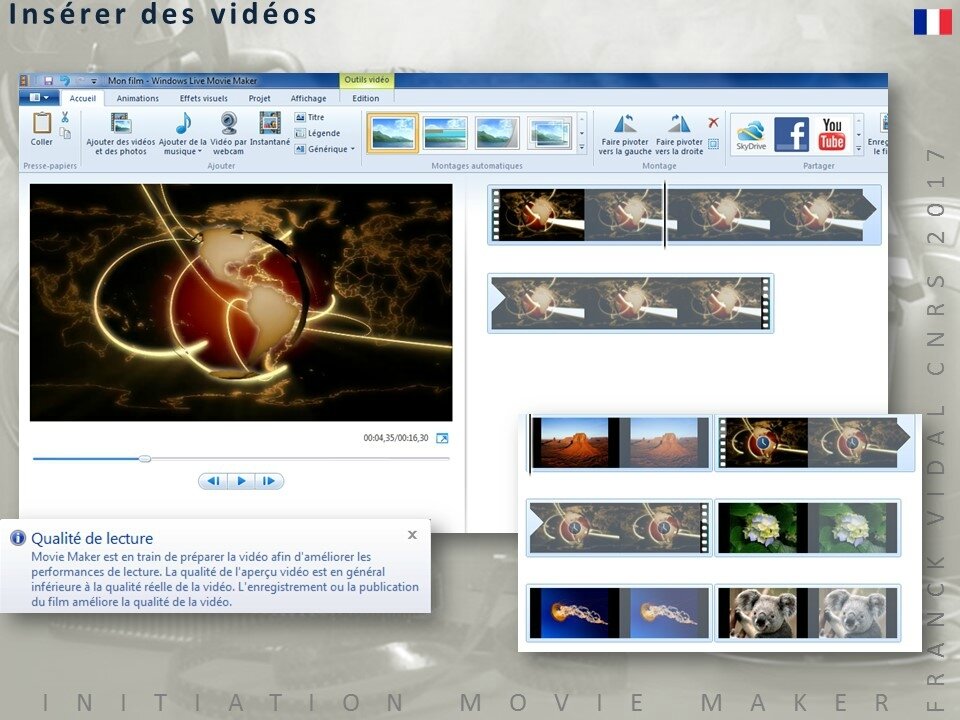Save the project from the quick access toolbar
Screen dimensions: 960x720
(x=48, y=80)
